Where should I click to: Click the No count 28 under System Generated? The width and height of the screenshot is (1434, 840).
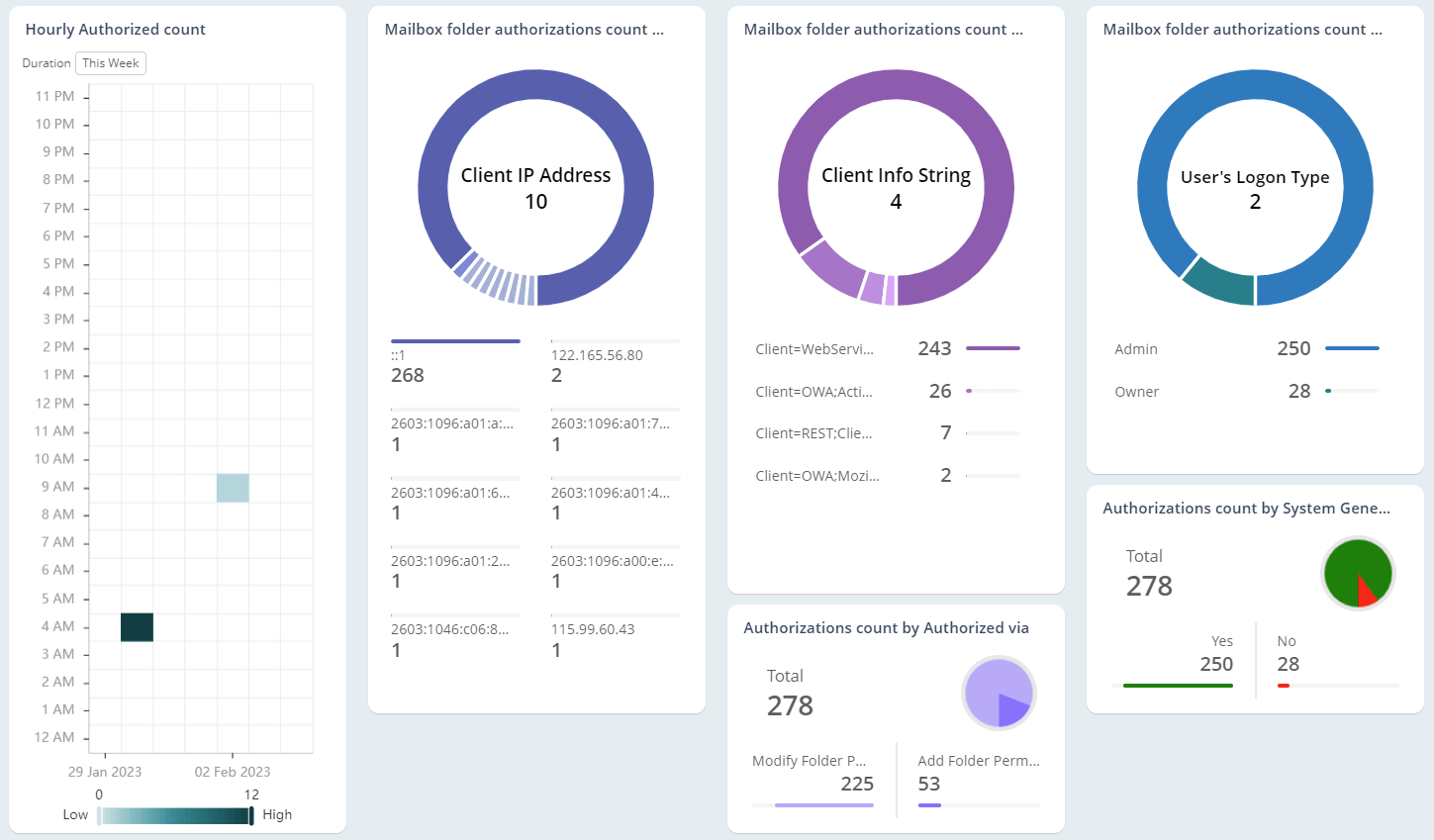pos(1288,664)
